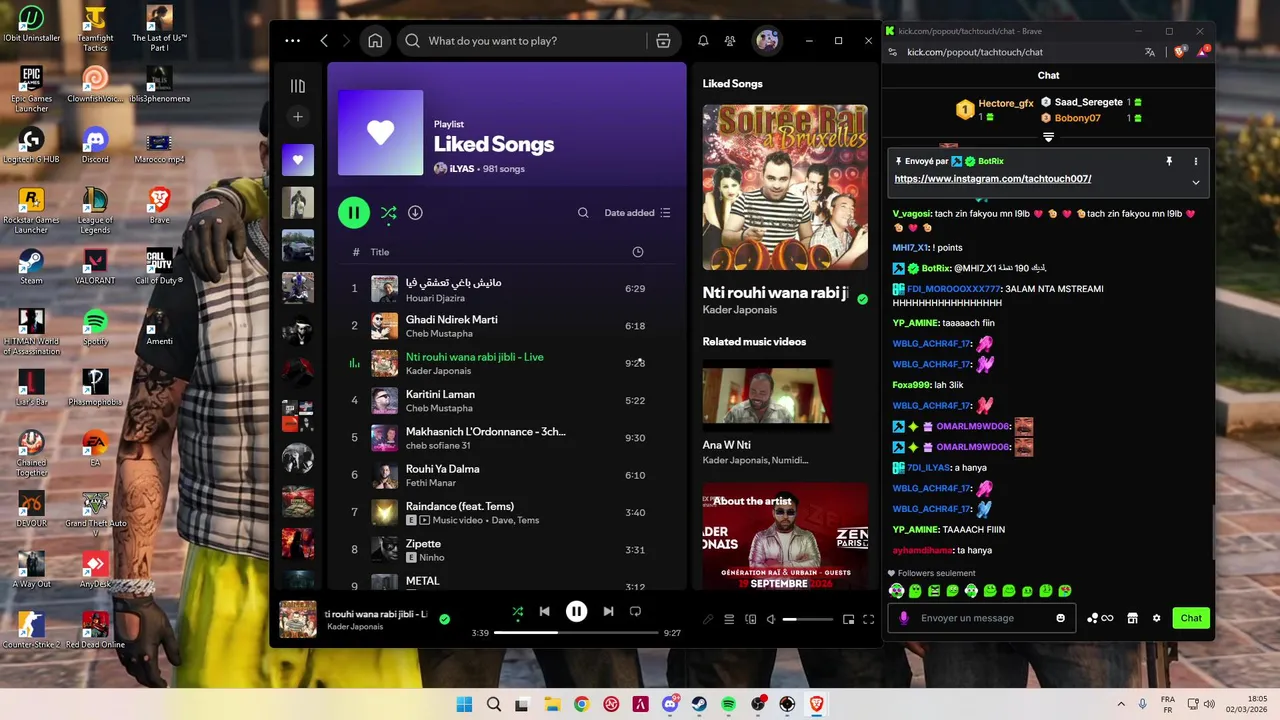Toggle the green saved checkmark in player bar

click(444, 619)
